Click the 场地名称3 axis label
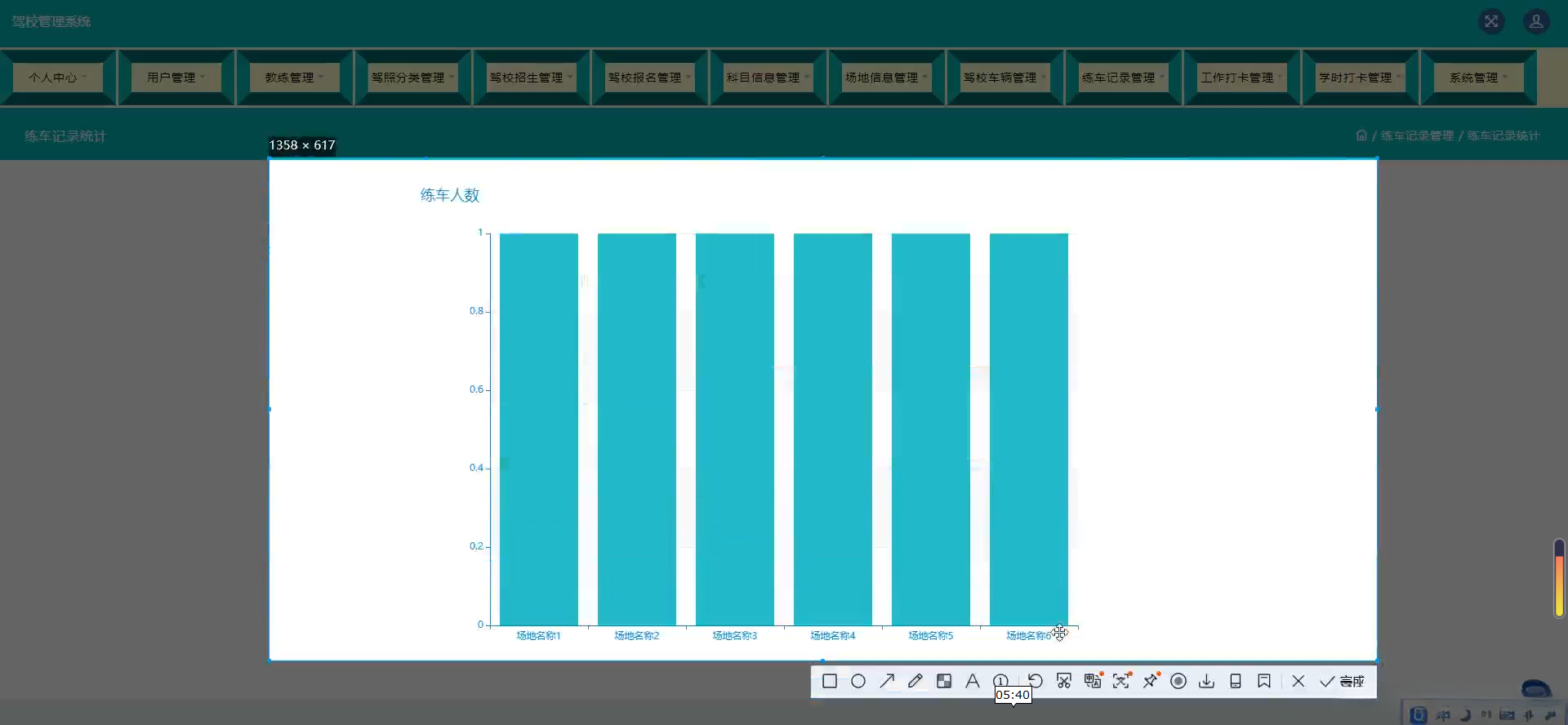Viewport: 1568px width, 725px height. (x=735, y=635)
